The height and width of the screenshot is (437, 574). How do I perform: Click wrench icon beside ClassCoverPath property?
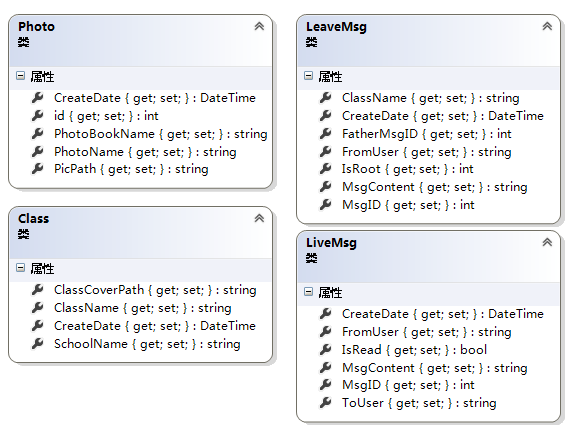click(x=38, y=290)
